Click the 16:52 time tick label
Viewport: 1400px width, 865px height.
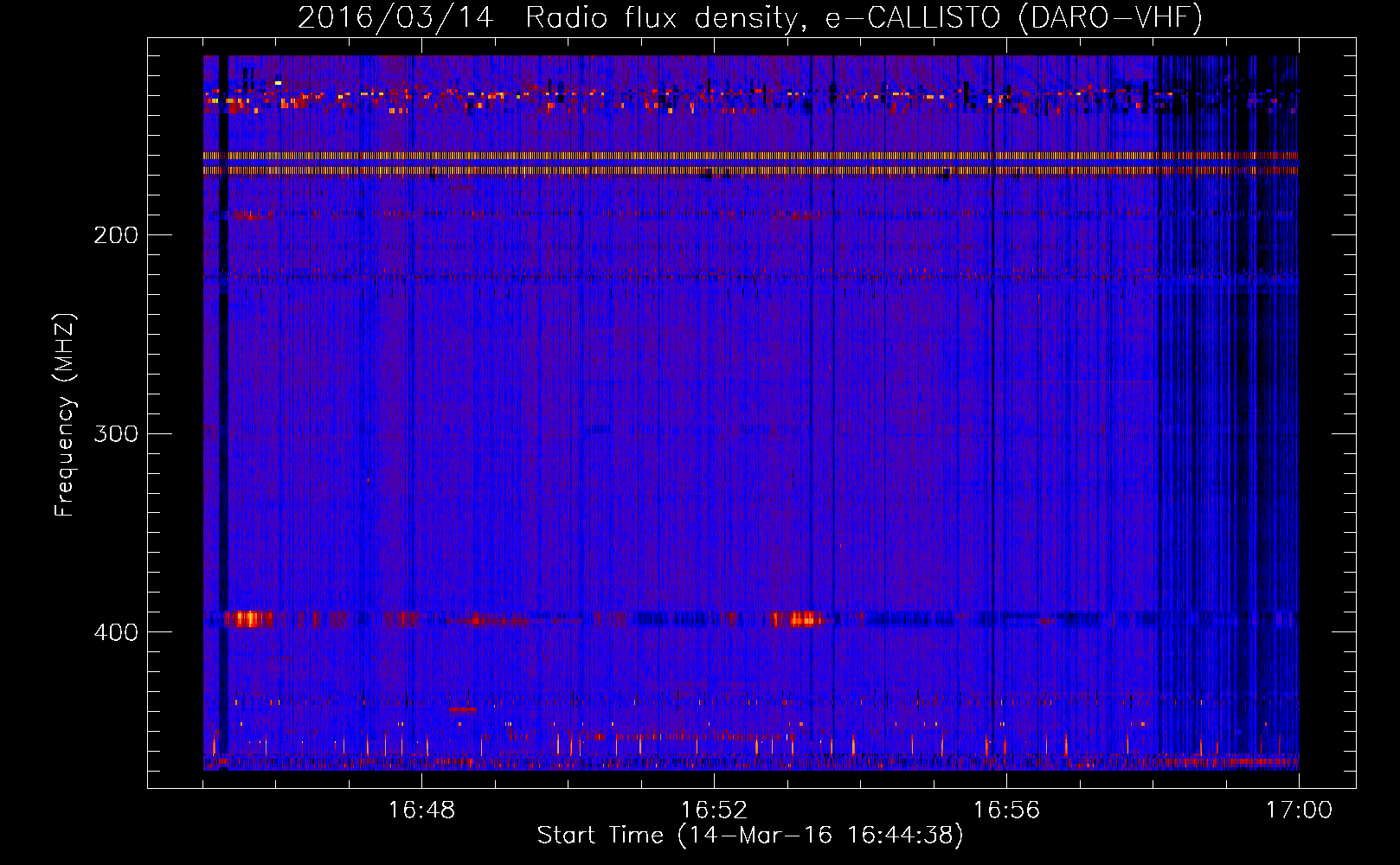[x=714, y=810]
